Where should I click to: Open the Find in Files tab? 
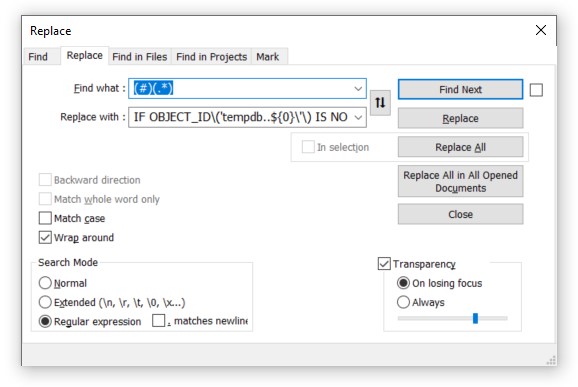140,57
